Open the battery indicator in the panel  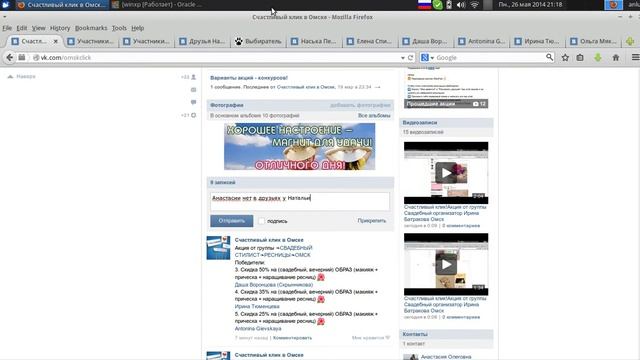[x=449, y=5]
